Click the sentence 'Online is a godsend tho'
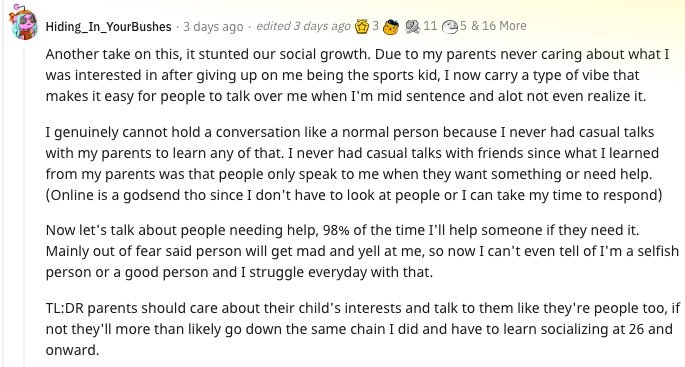 point(354,195)
